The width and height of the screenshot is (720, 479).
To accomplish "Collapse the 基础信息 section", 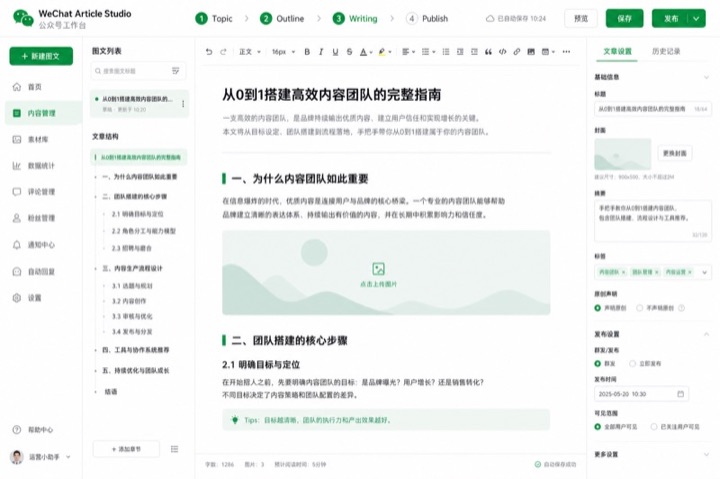I will 706,77.
